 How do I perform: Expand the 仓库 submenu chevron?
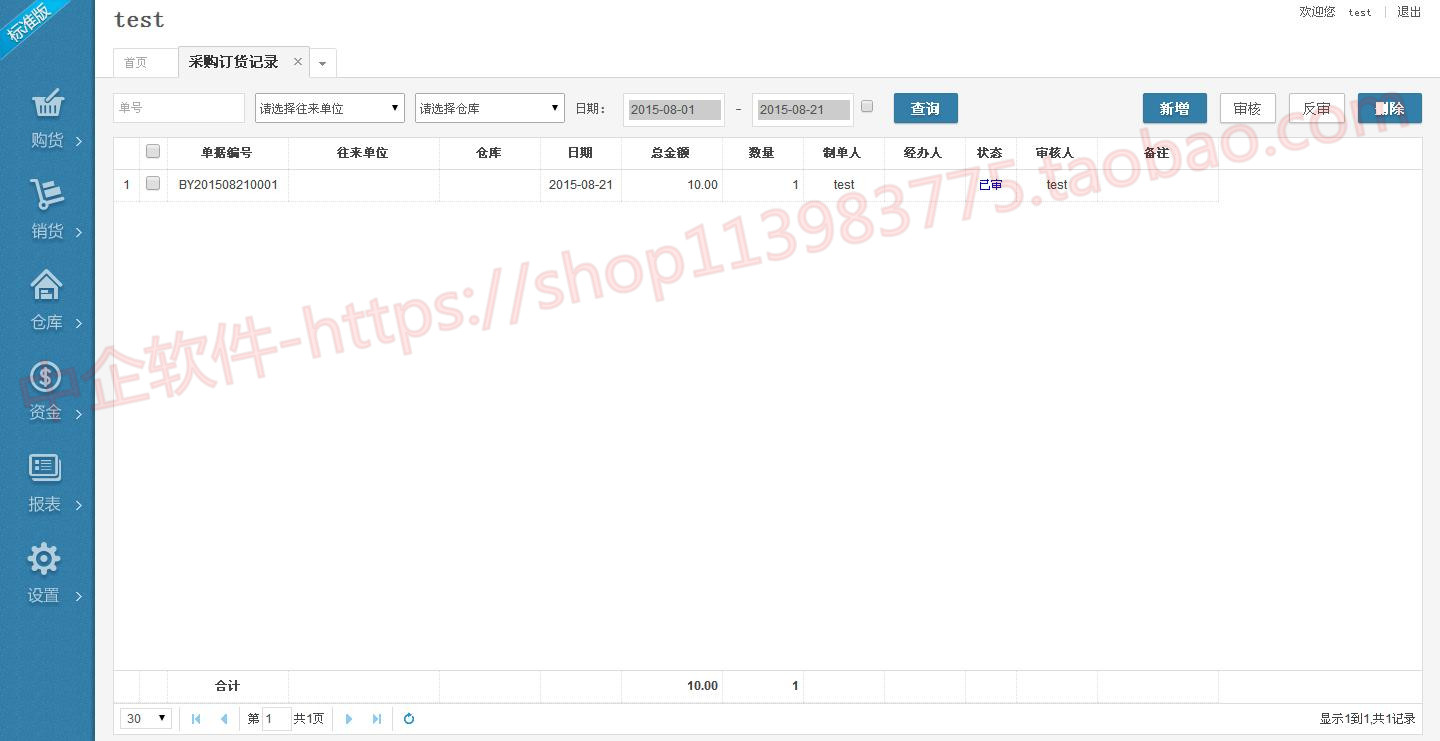pos(79,323)
